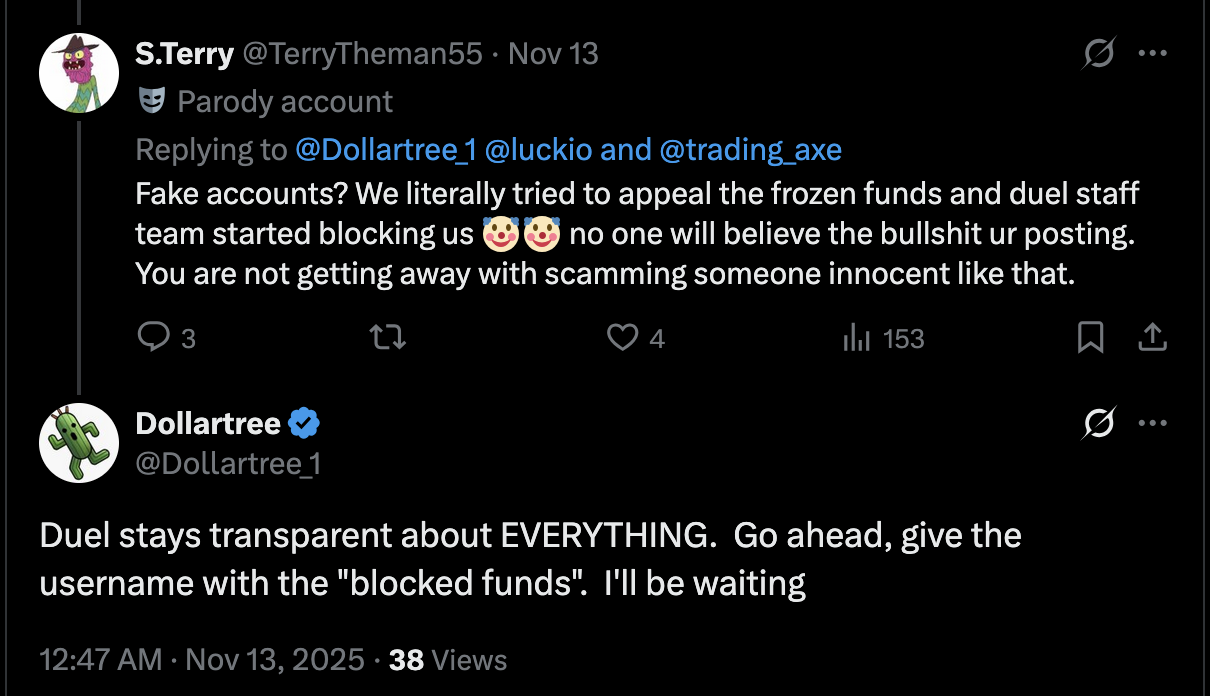This screenshot has width=1210, height=696.
Task: Open the @trading_axe mention link
Action: pos(750,150)
